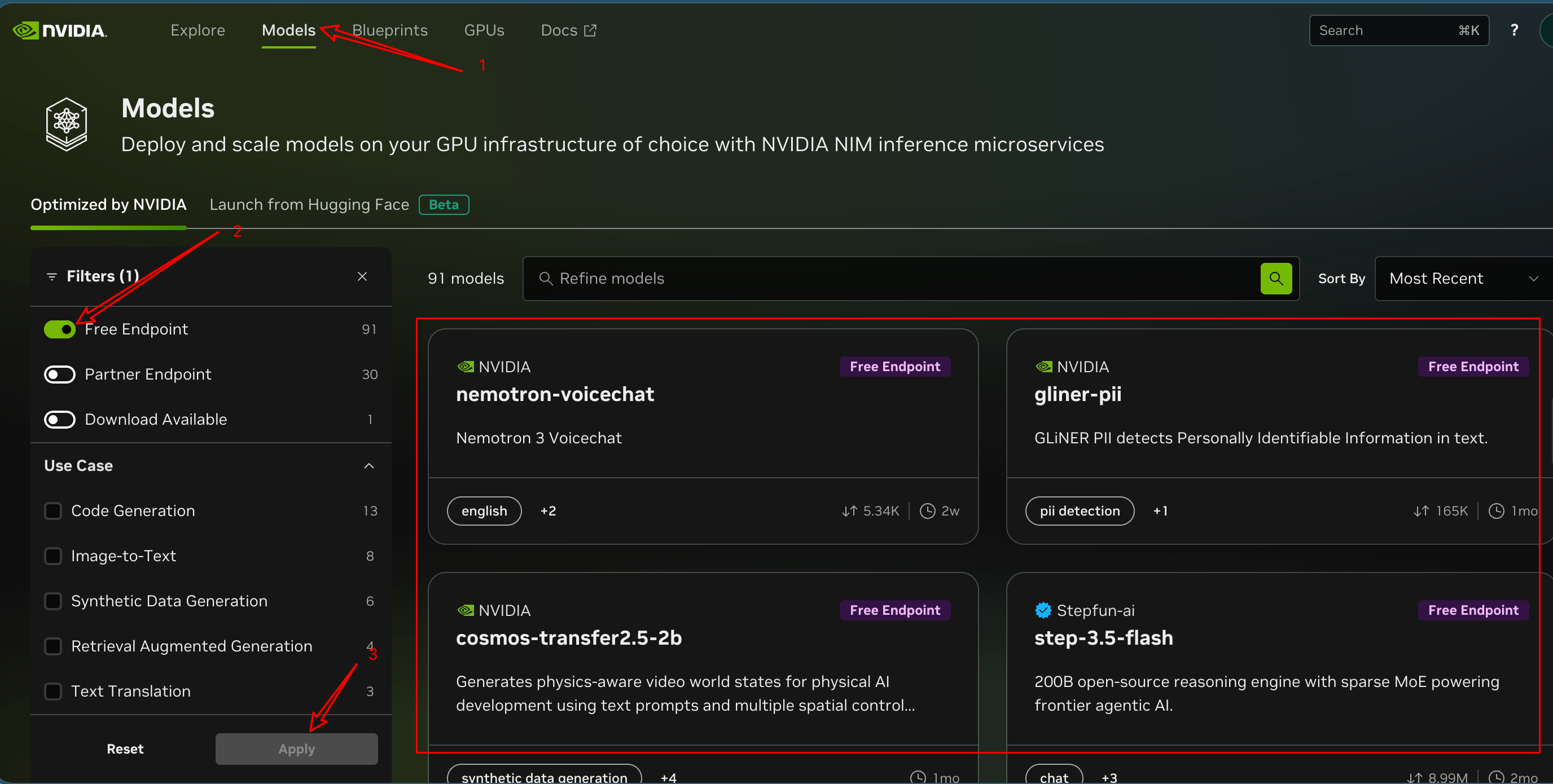1553x784 pixels.
Task: Click the 'Use Case' section heading
Action: coord(78,466)
